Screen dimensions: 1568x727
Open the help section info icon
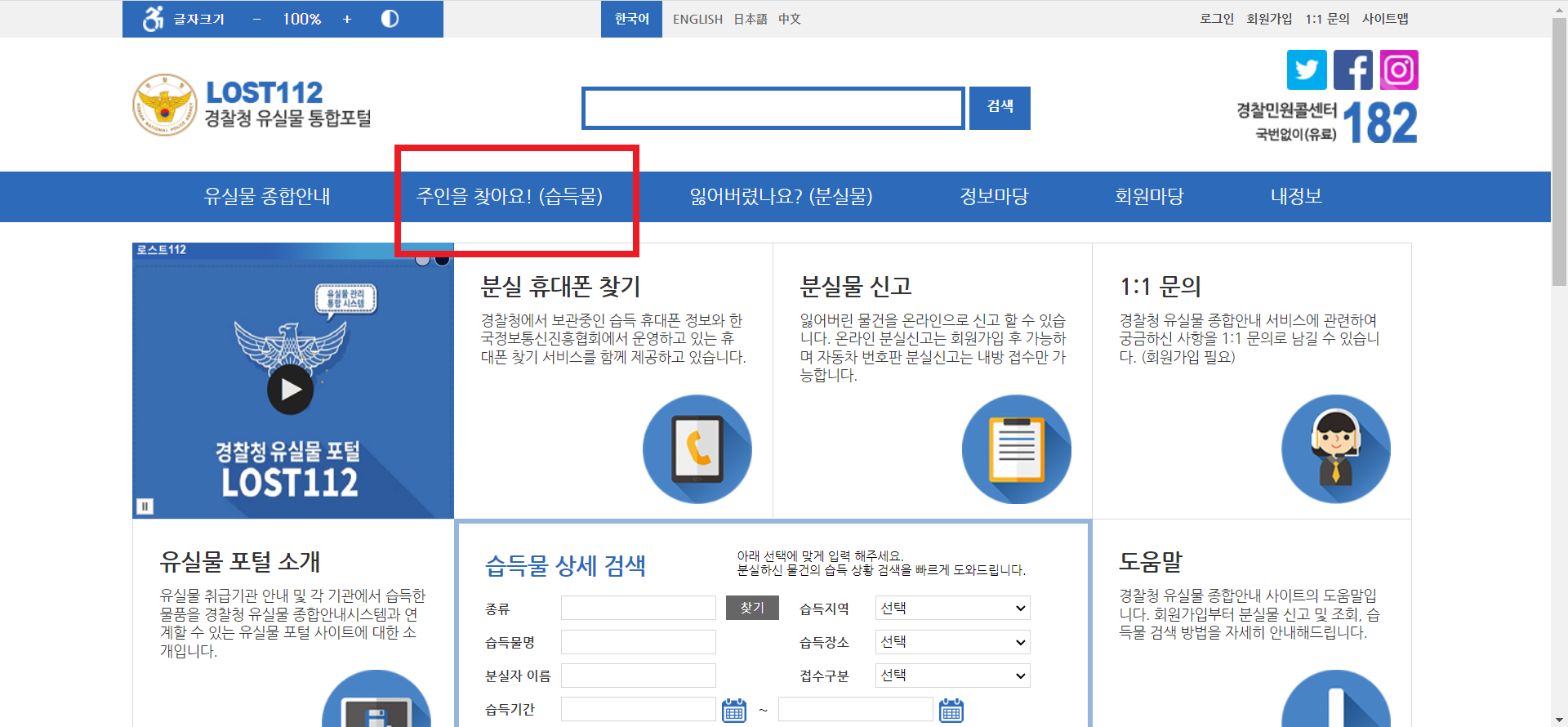click(1336, 699)
